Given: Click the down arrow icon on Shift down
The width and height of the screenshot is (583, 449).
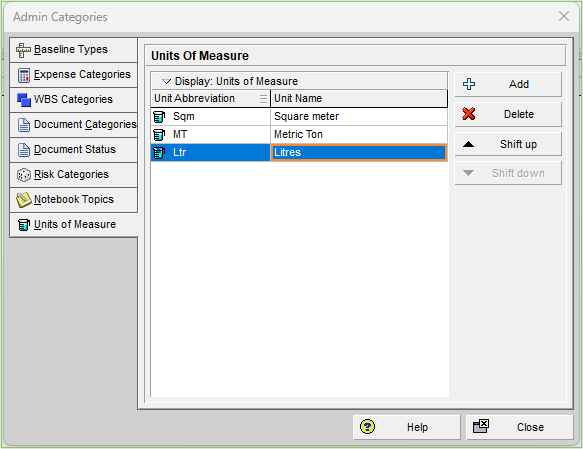Looking at the screenshot, I should [468, 173].
